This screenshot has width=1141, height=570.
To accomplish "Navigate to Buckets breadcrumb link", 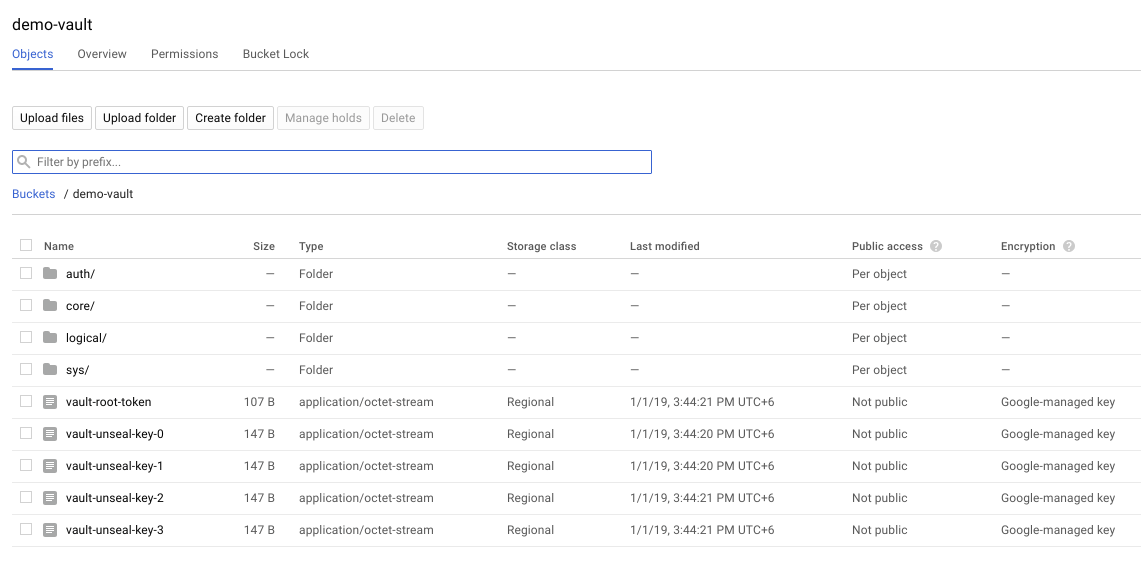I will click(34, 194).
